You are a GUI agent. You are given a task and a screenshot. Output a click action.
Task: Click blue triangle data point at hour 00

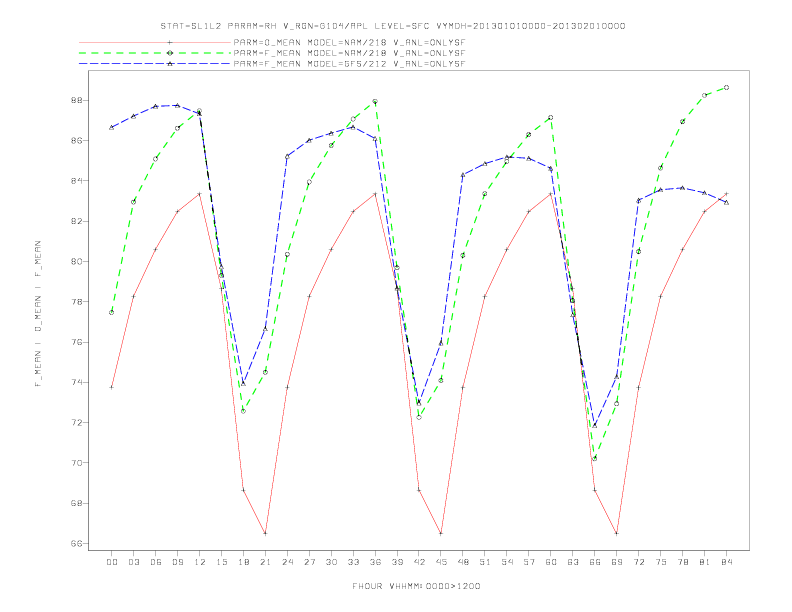click(112, 127)
